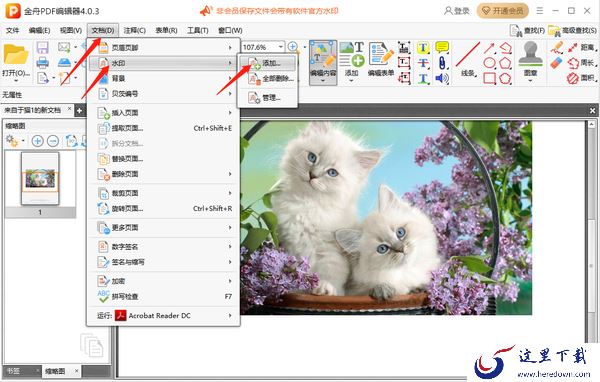This screenshot has width=600, height=382.
Task: Open the 贝茨编号 Bates numbering submenu
Action: tap(164, 94)
